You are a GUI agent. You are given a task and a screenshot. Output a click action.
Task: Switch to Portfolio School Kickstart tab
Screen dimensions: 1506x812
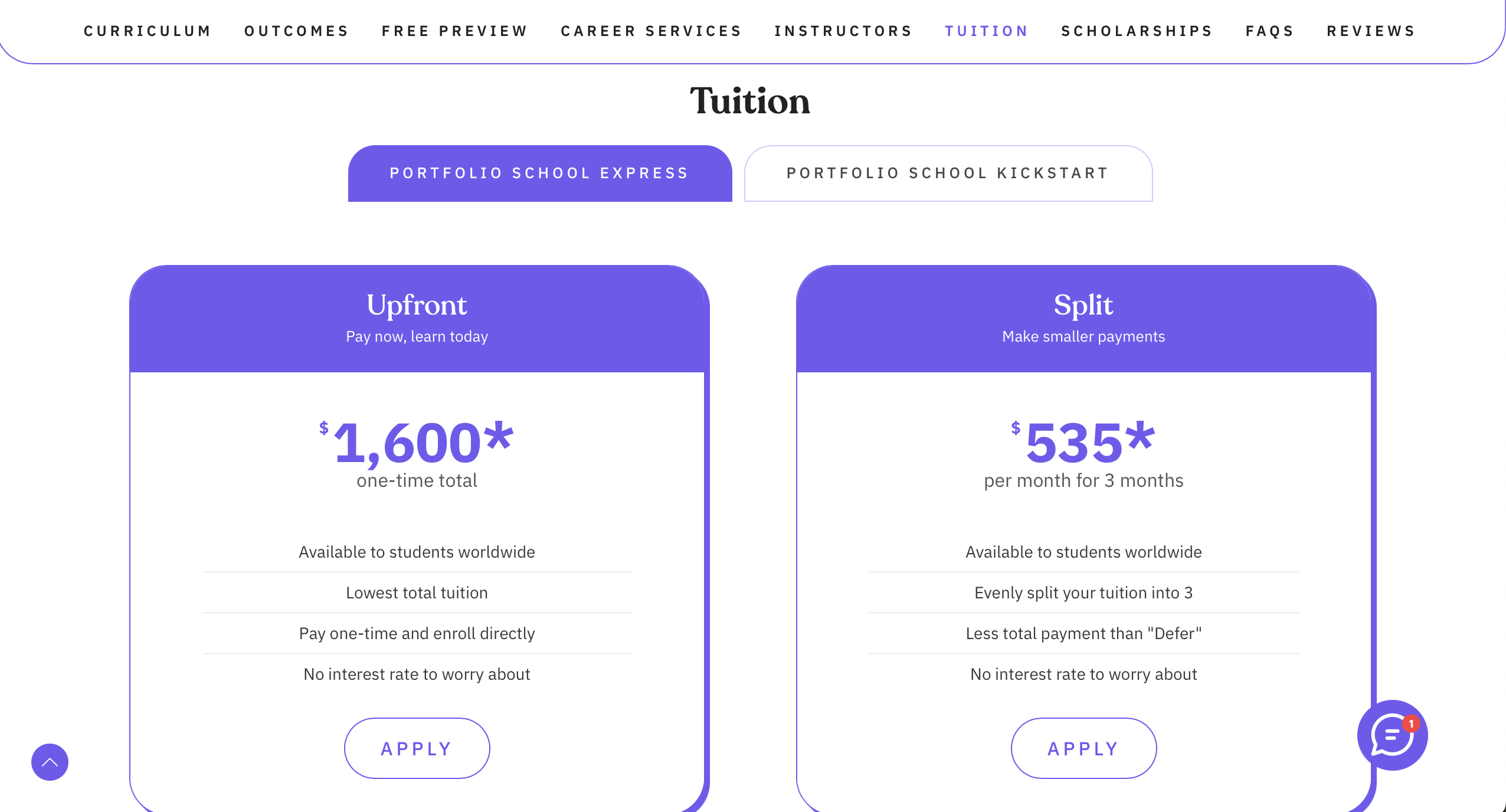[948, 173]
